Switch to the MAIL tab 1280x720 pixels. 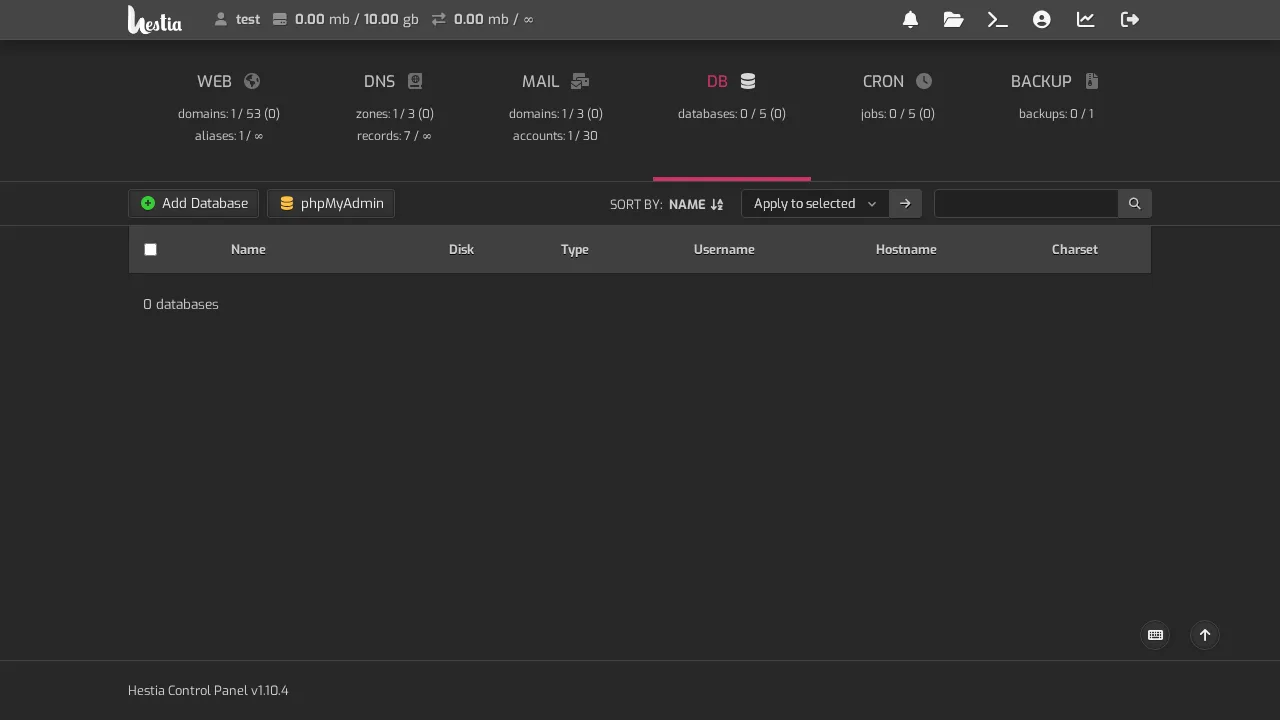pyautogui.click(x=555, y=108)
